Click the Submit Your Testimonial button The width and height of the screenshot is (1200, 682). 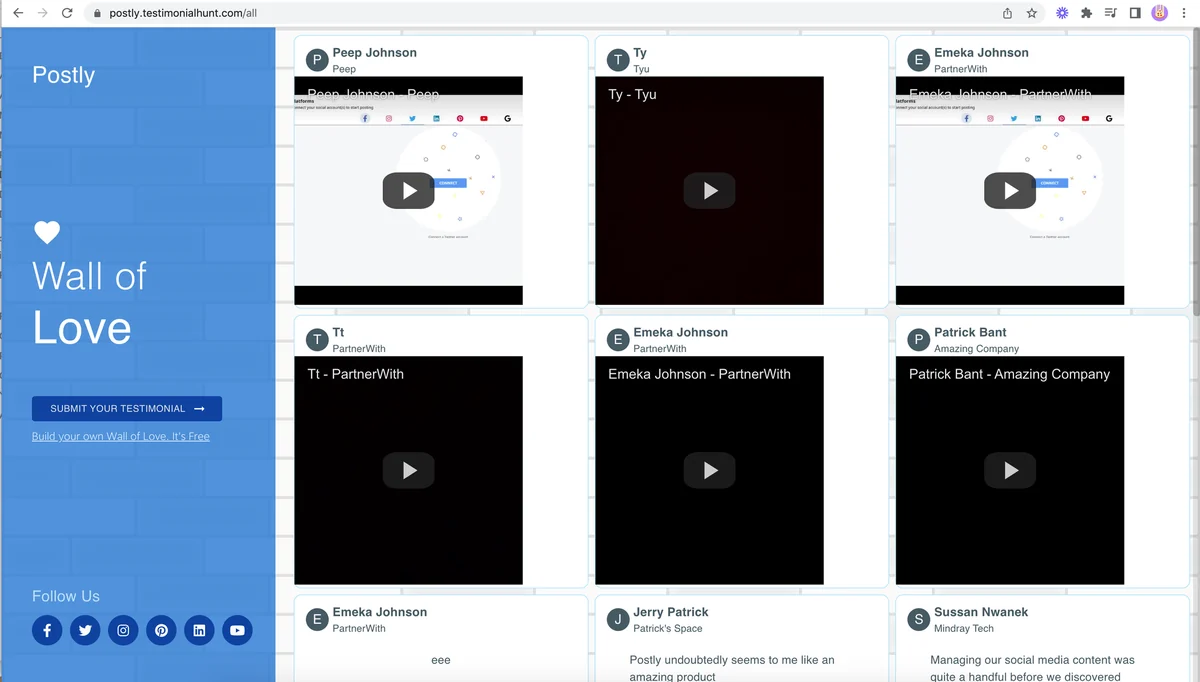point(127,409)
